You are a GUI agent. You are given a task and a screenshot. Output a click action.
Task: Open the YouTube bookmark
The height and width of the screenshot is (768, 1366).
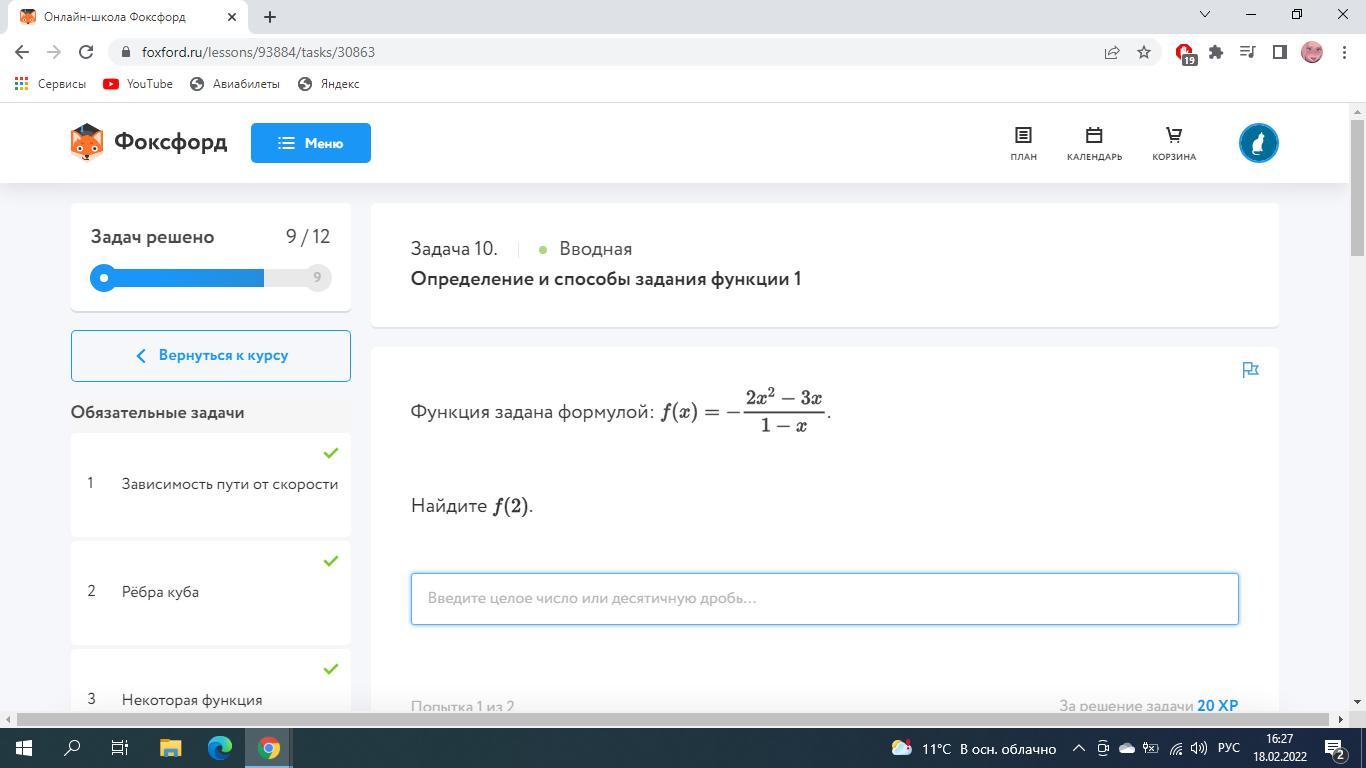(x=138, y=84)
